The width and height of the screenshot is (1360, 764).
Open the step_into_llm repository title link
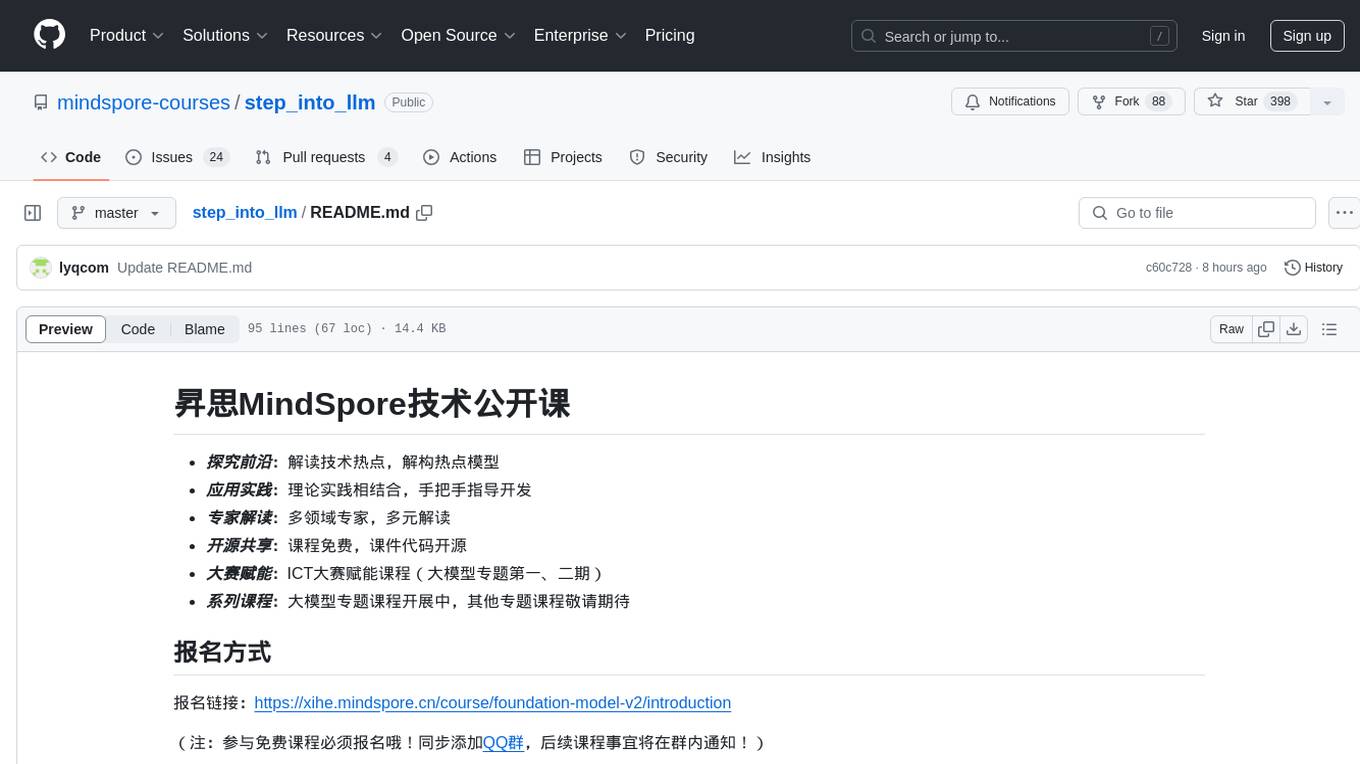[310, 102]
